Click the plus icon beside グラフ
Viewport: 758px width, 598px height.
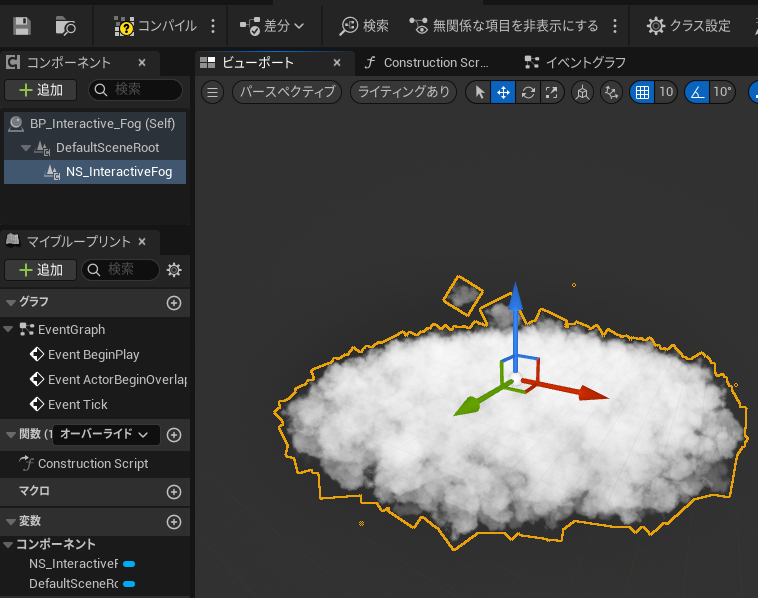(x=174, y=302)
